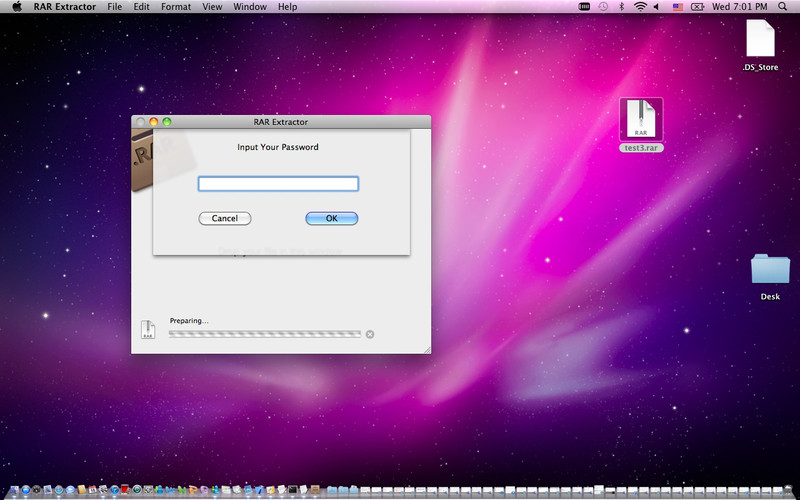The width and height of the screenshot is (800, 500).
Task: Launch Terminal from the Dock
Action: pyautogui.click(x=293, y=490)
